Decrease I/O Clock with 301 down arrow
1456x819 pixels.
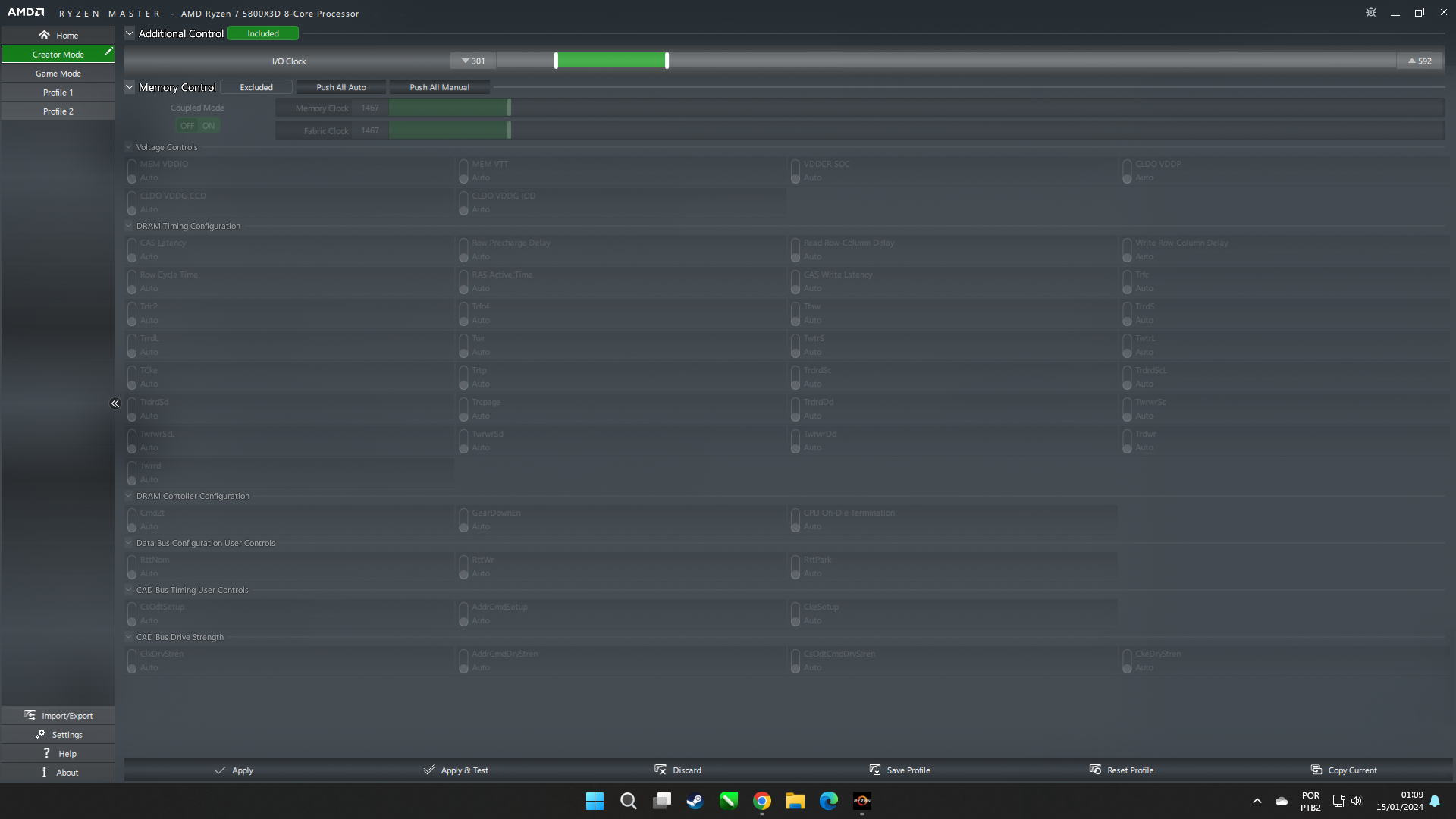pyautogui.click(x=473, y=61)
